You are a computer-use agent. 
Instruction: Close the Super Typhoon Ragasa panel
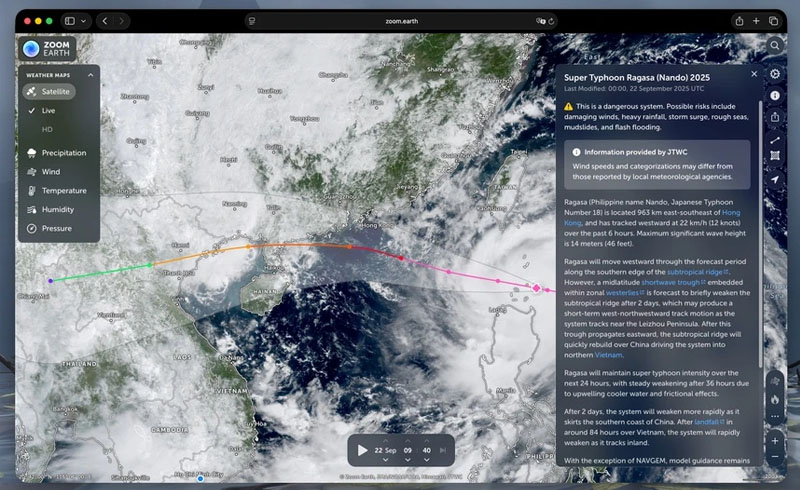[x=754, y=74]
